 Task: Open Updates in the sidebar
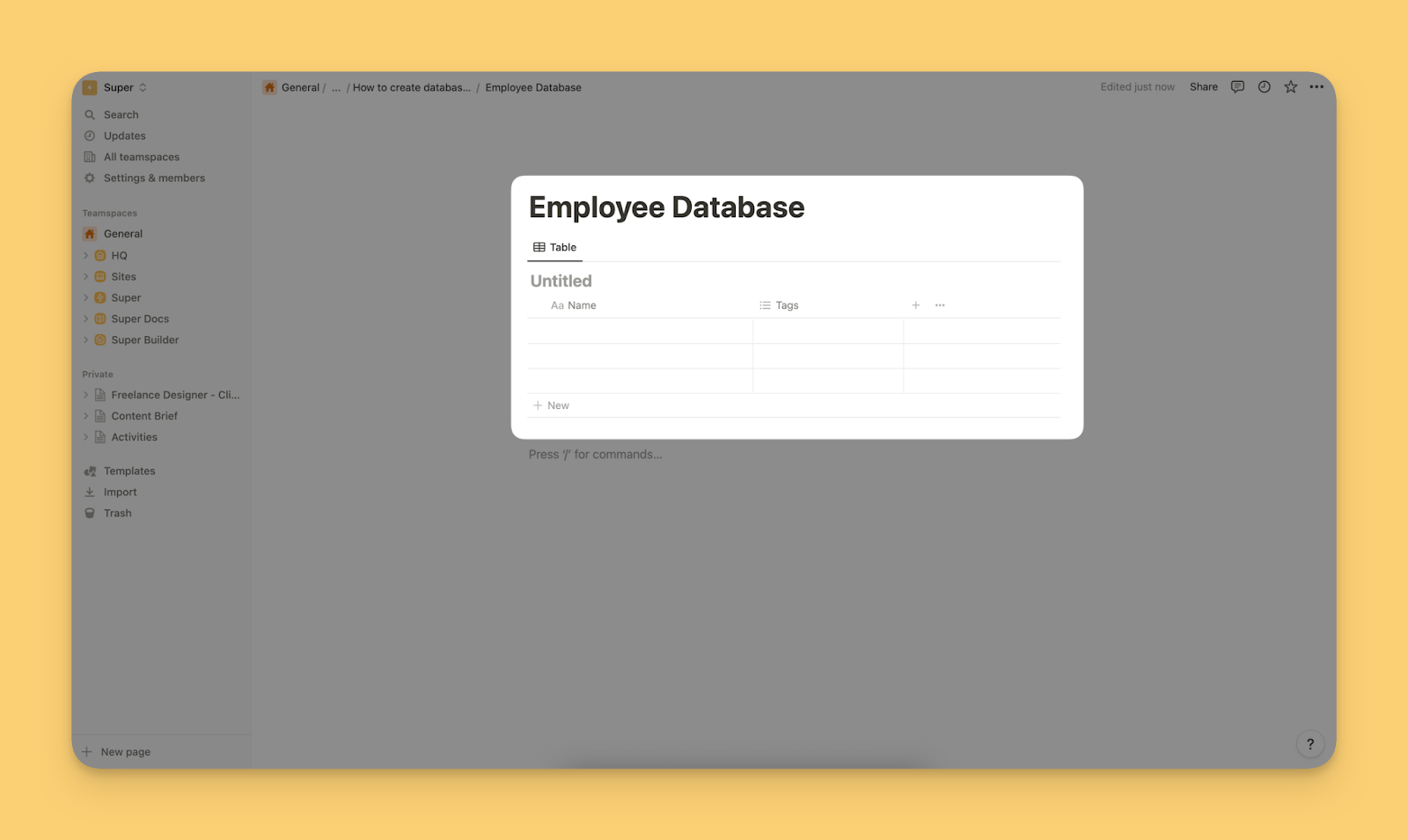point(124,136)
